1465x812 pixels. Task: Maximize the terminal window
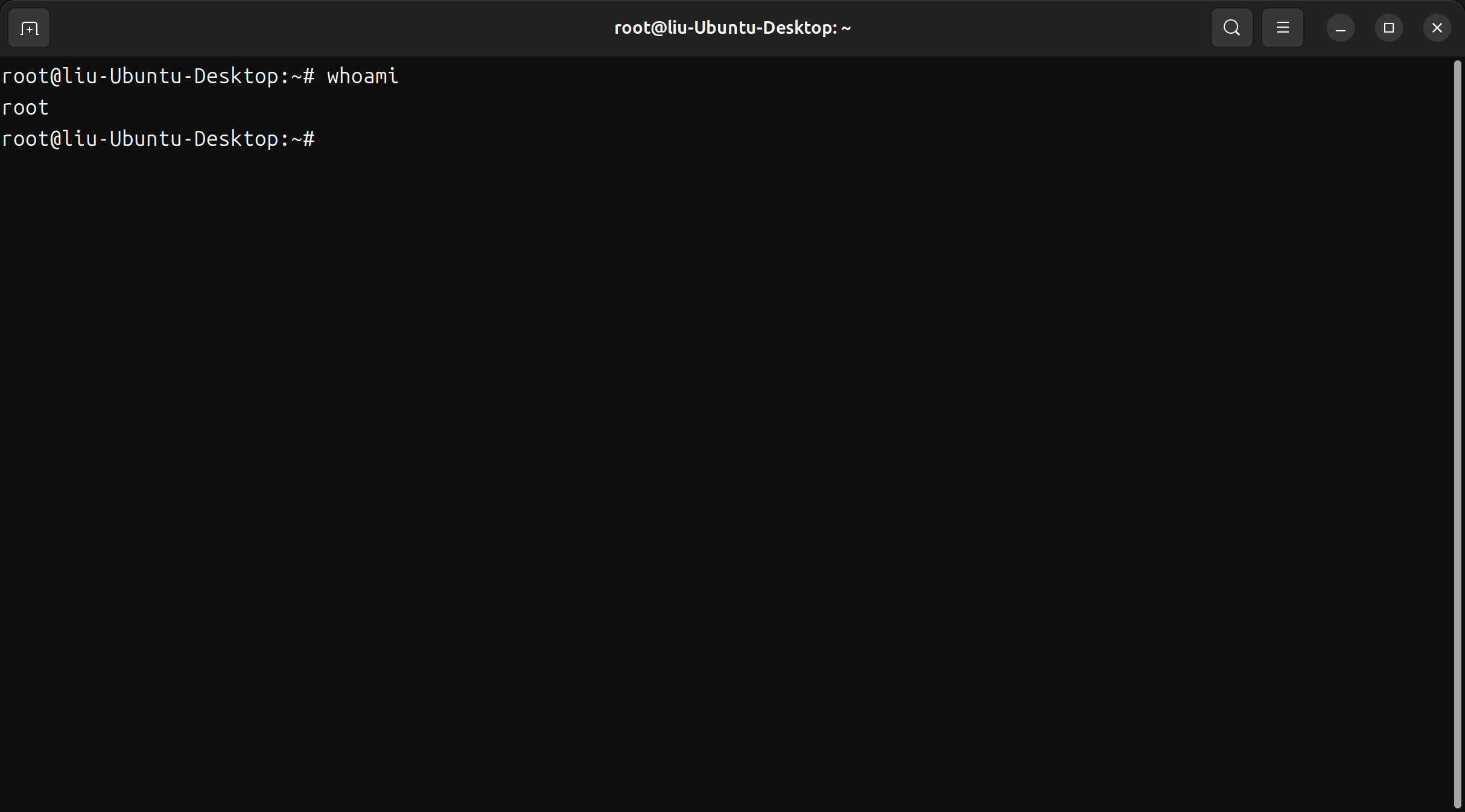point(1388,28)
